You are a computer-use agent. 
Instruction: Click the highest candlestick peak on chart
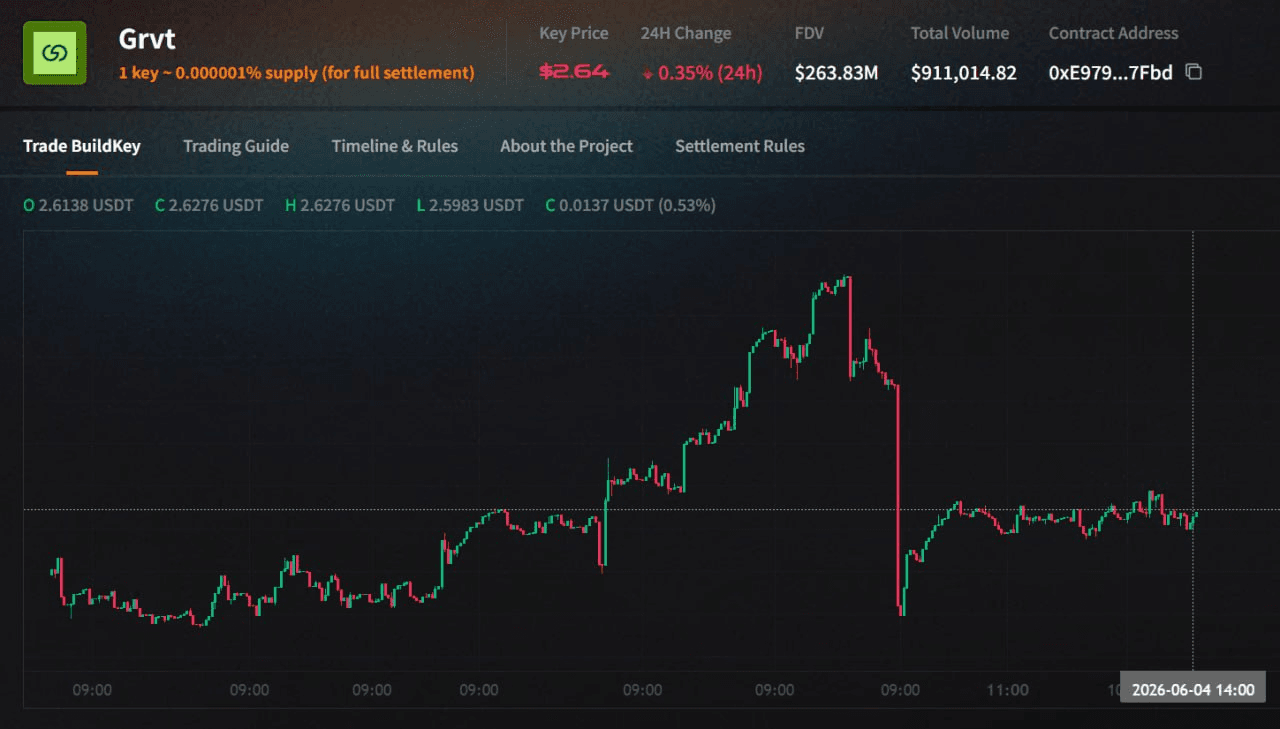click(848, 277)
